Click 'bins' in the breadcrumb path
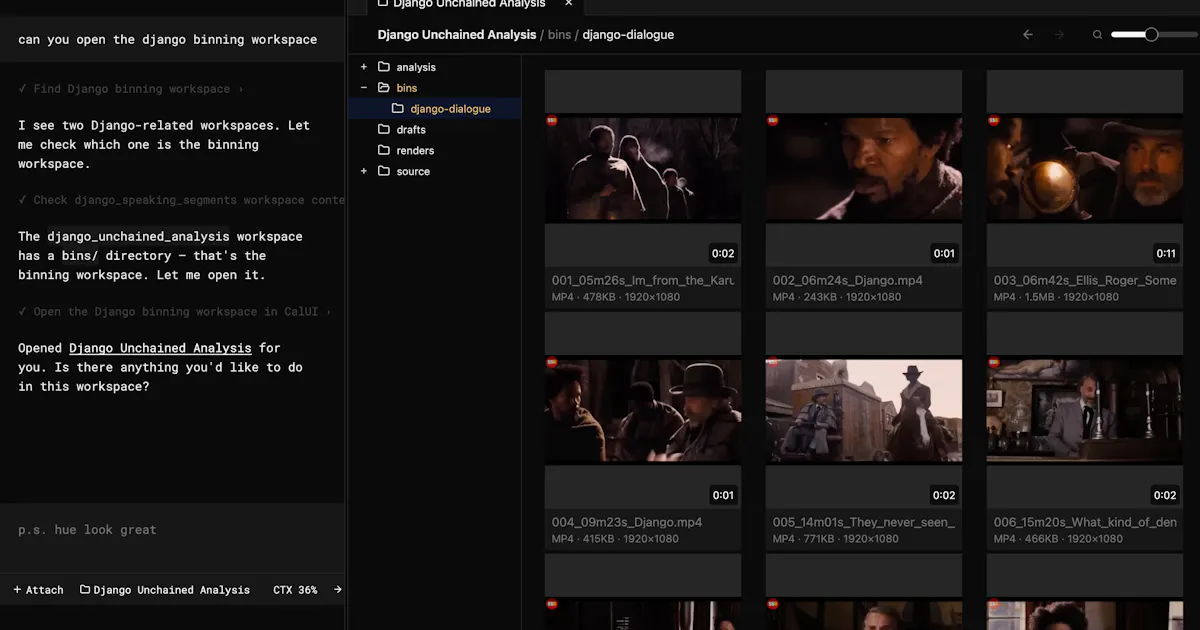The height and width of the screenshot is (630, 1200). point(559,35)
